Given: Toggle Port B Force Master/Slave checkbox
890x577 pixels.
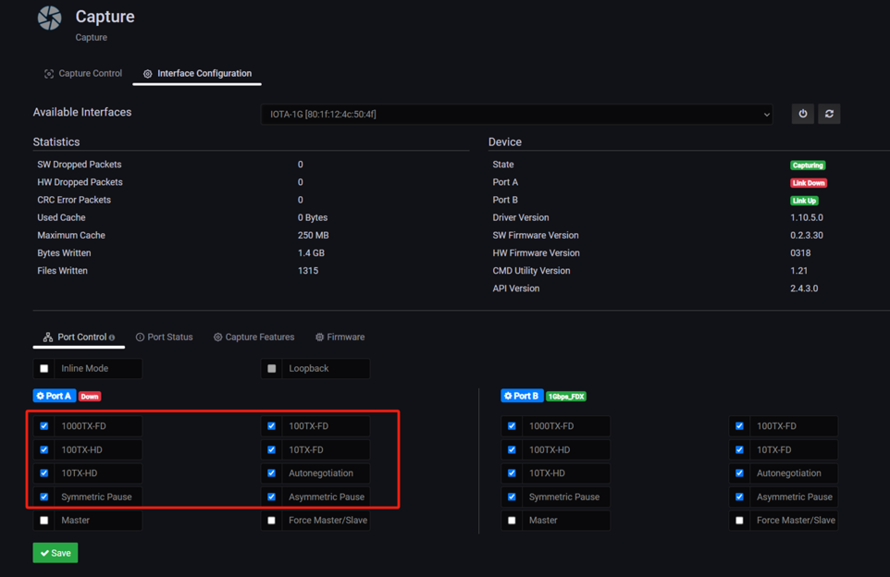Looking at the screenshot, I should click(x=740, y=520).
